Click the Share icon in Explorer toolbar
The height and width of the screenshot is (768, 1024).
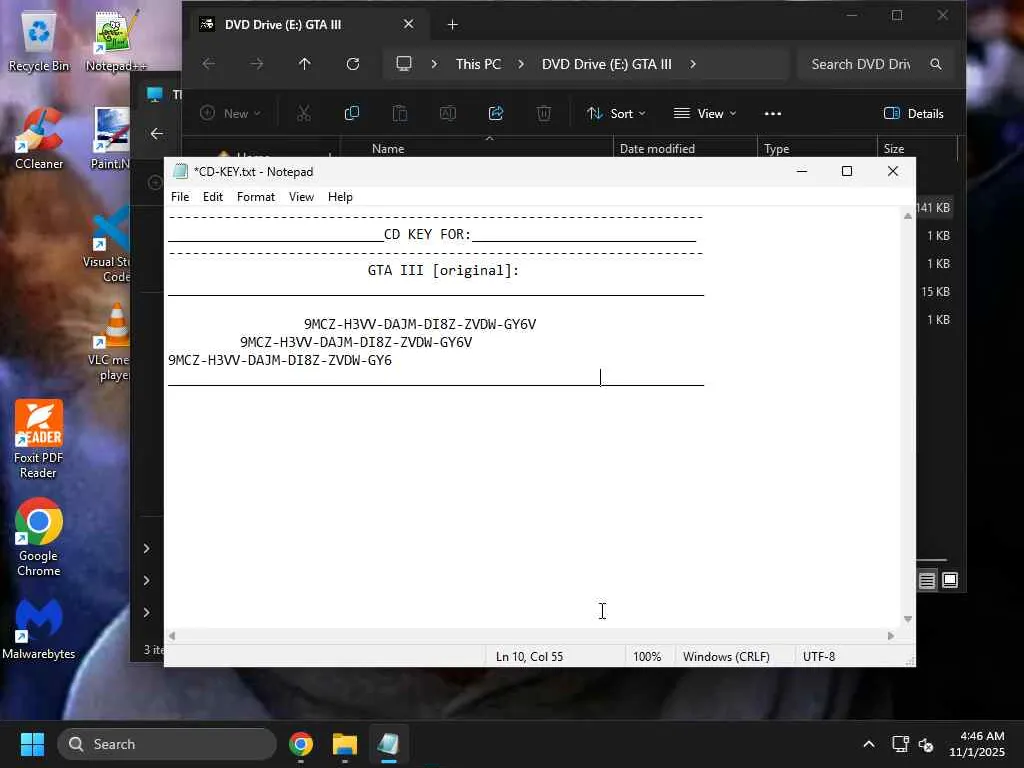(x=496, y=114)
